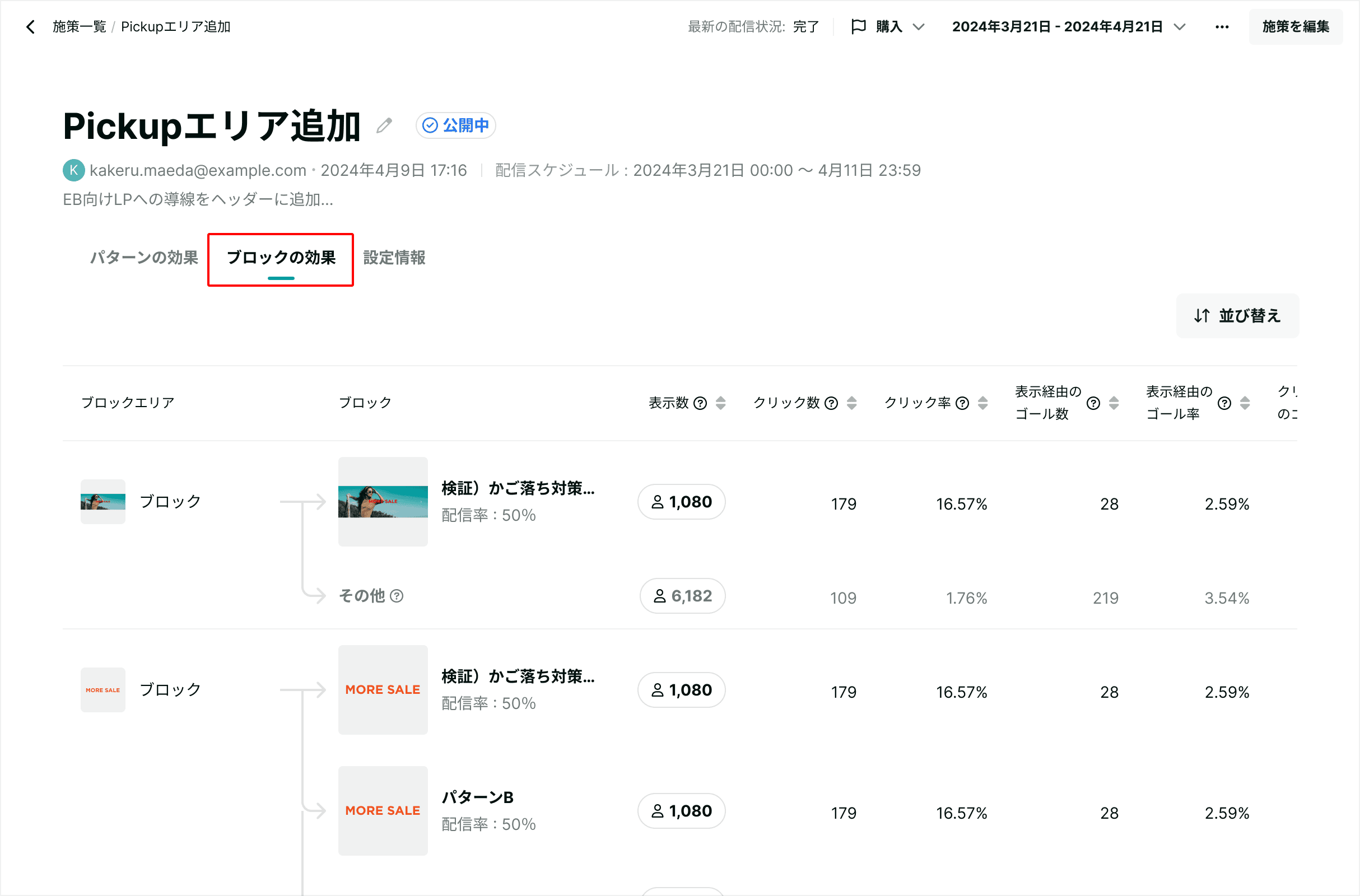Click help icon next to 表示経由のゴール数

(x=1093, y=403)
